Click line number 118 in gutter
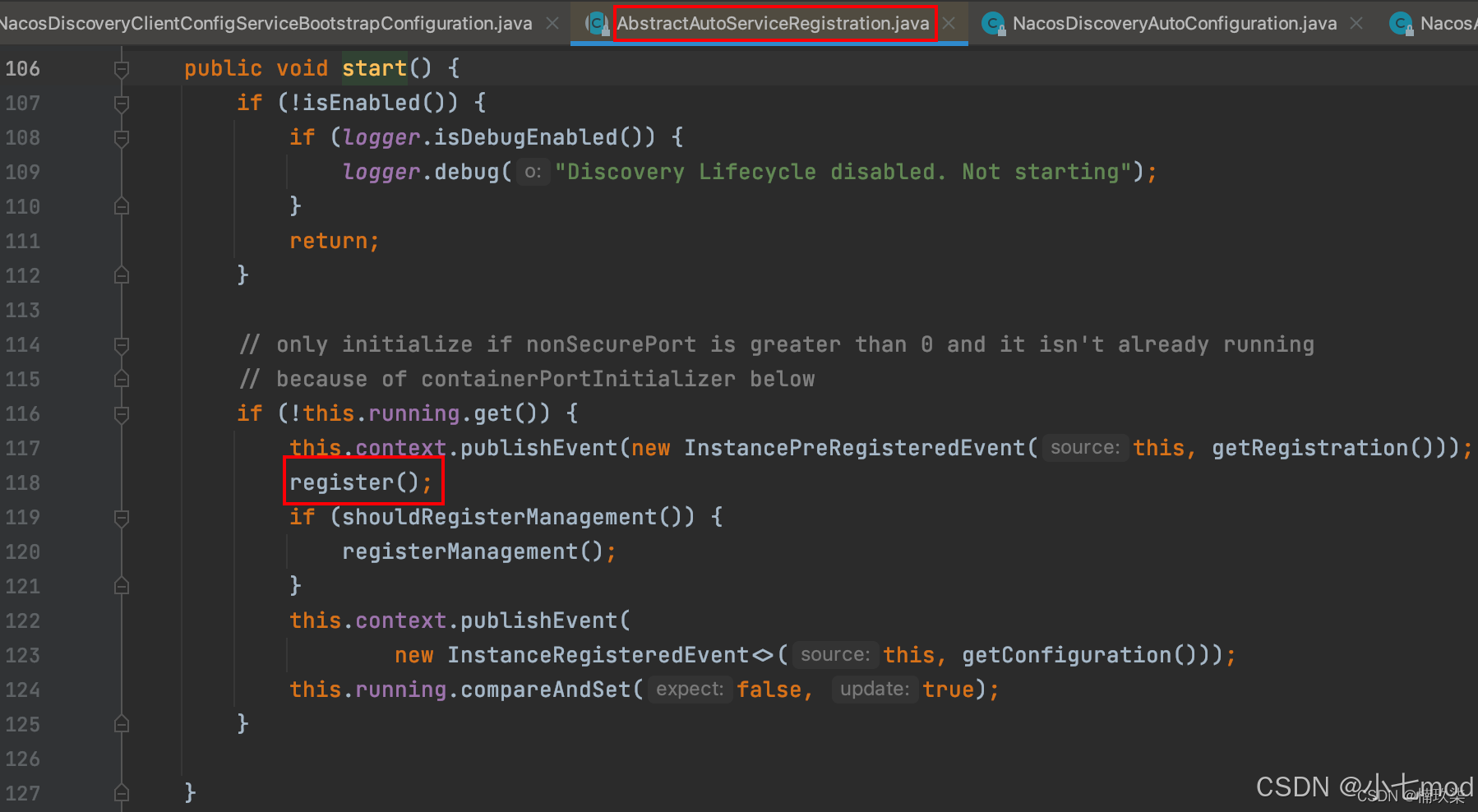This screenshot has height=812, width=1478. [22, 482]
